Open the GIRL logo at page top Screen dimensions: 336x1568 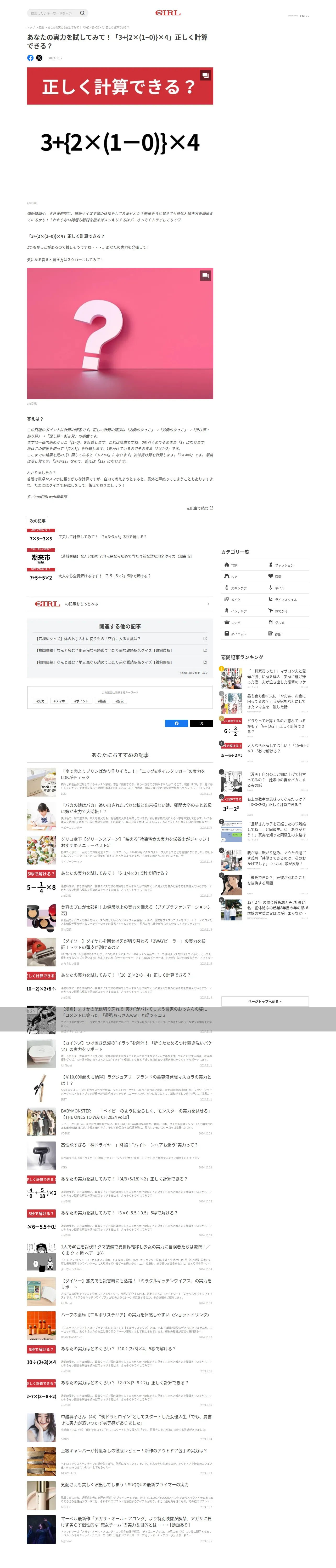point(168,13)
